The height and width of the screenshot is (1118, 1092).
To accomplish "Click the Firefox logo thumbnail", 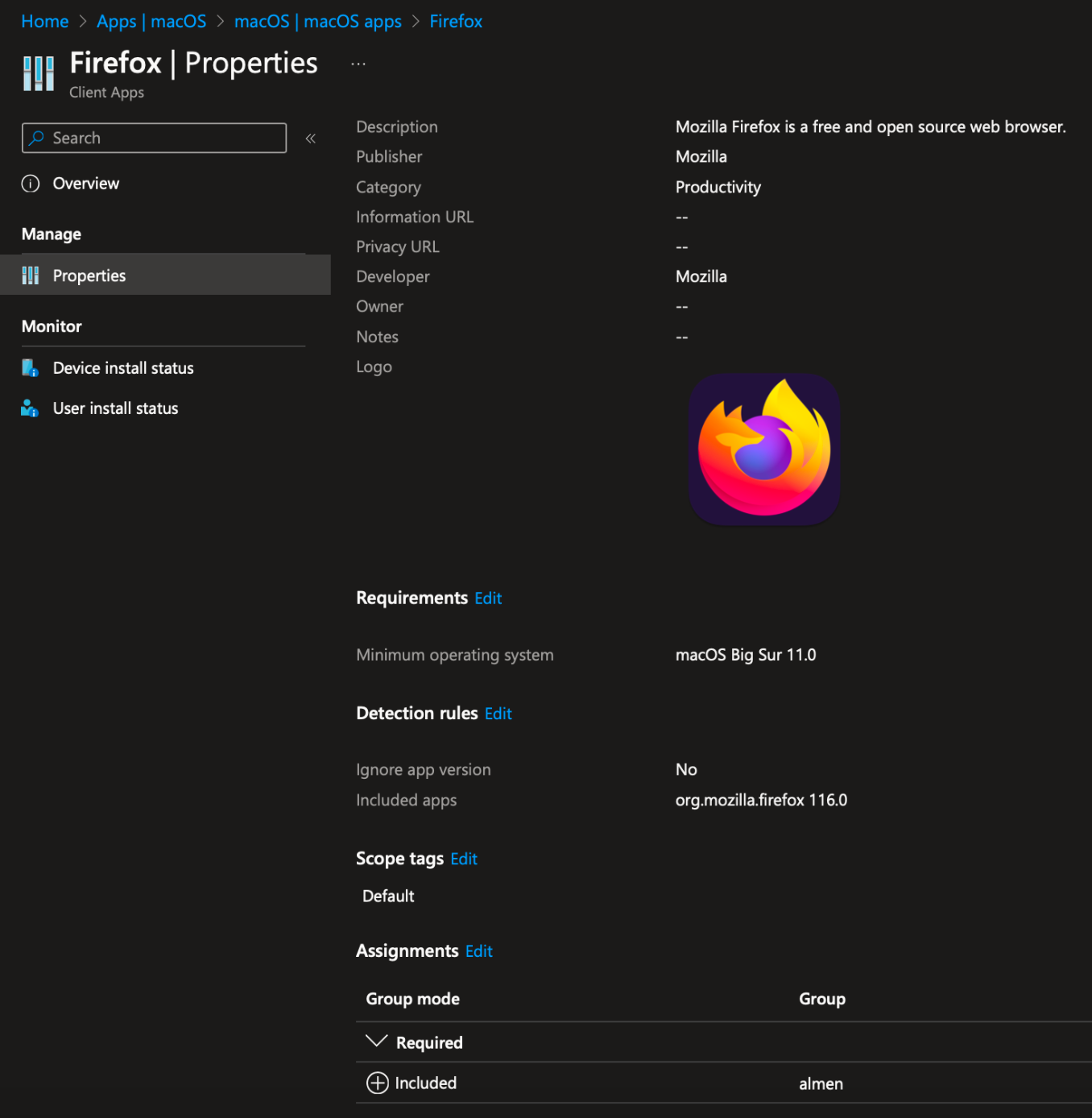I will coord(764,449).
